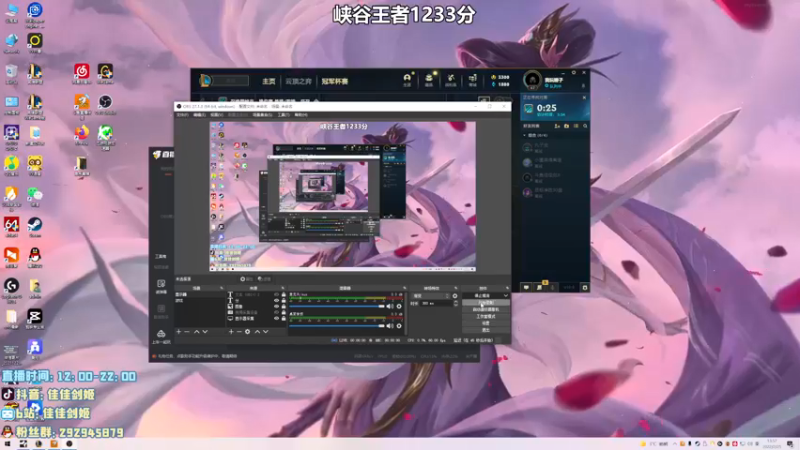Select the first scene in OBS scenes list
800x450 pixels.
coord(199,294)
